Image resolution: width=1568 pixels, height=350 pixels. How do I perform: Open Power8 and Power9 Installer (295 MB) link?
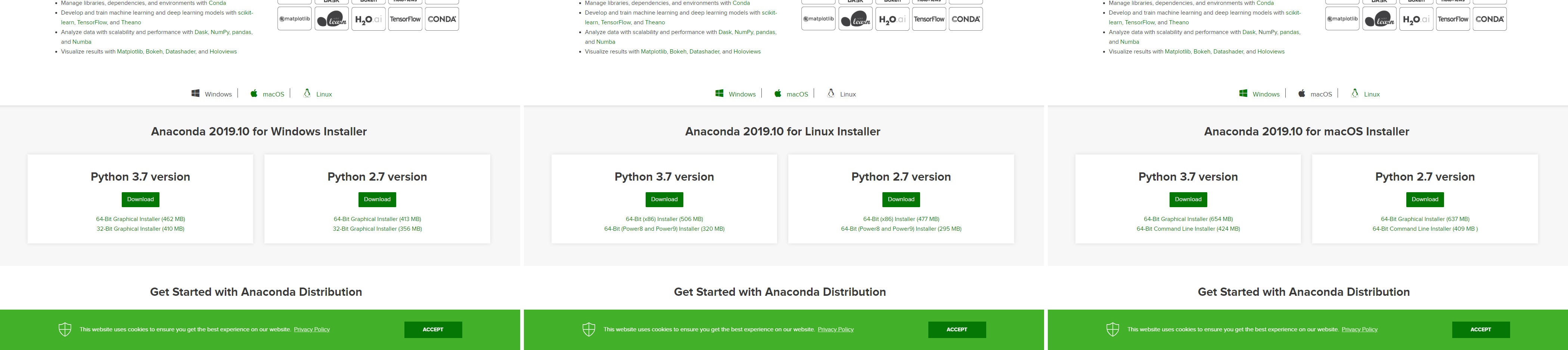click(901, 228)
